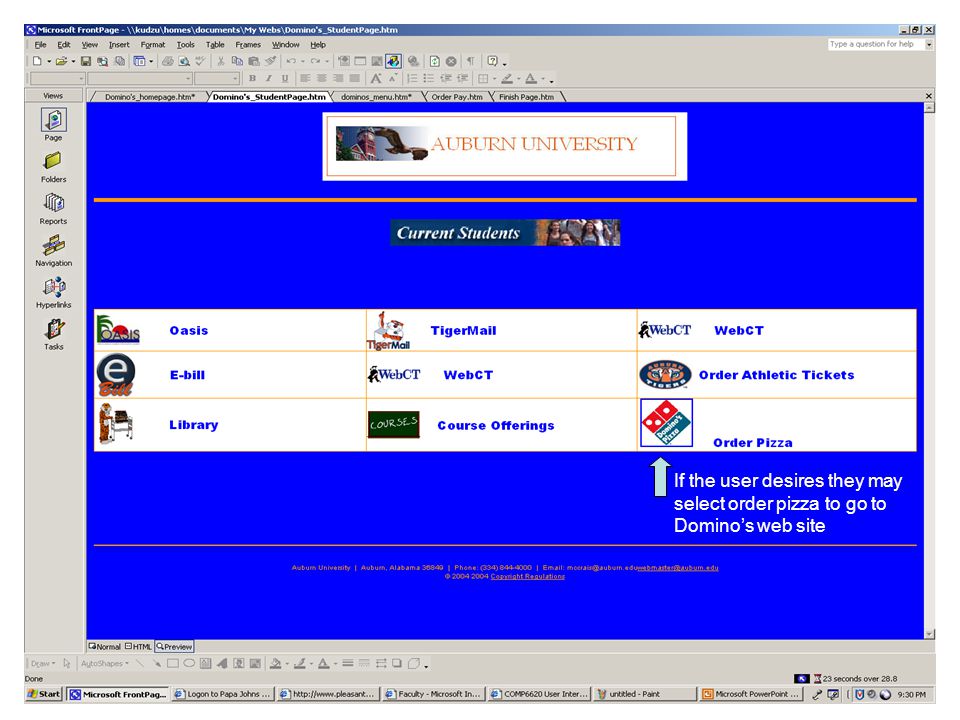Click the Insert Hyperlink globe icon

(x=414, y=61)
